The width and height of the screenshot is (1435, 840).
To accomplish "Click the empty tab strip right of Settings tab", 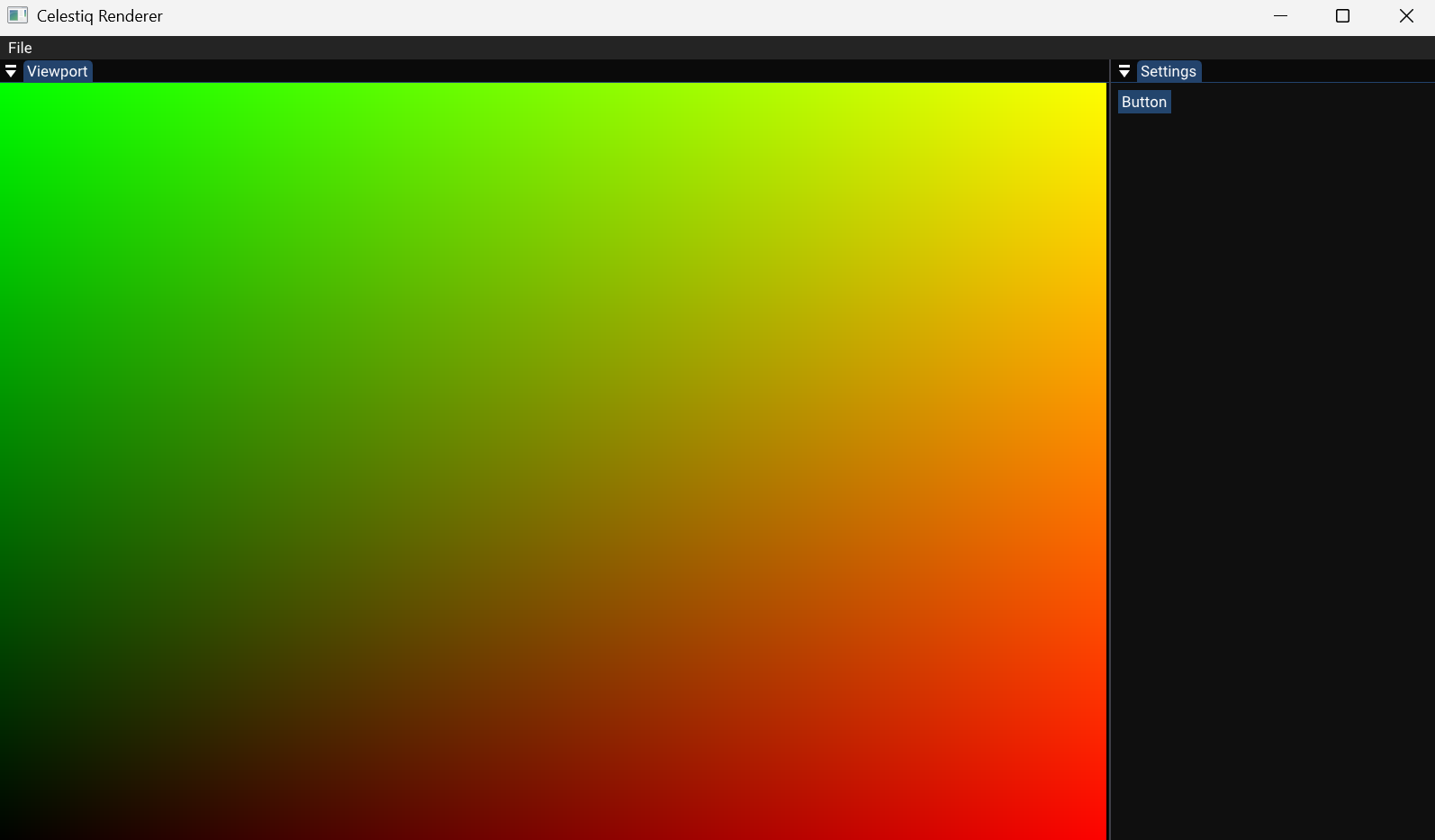I will (1314, 71).
